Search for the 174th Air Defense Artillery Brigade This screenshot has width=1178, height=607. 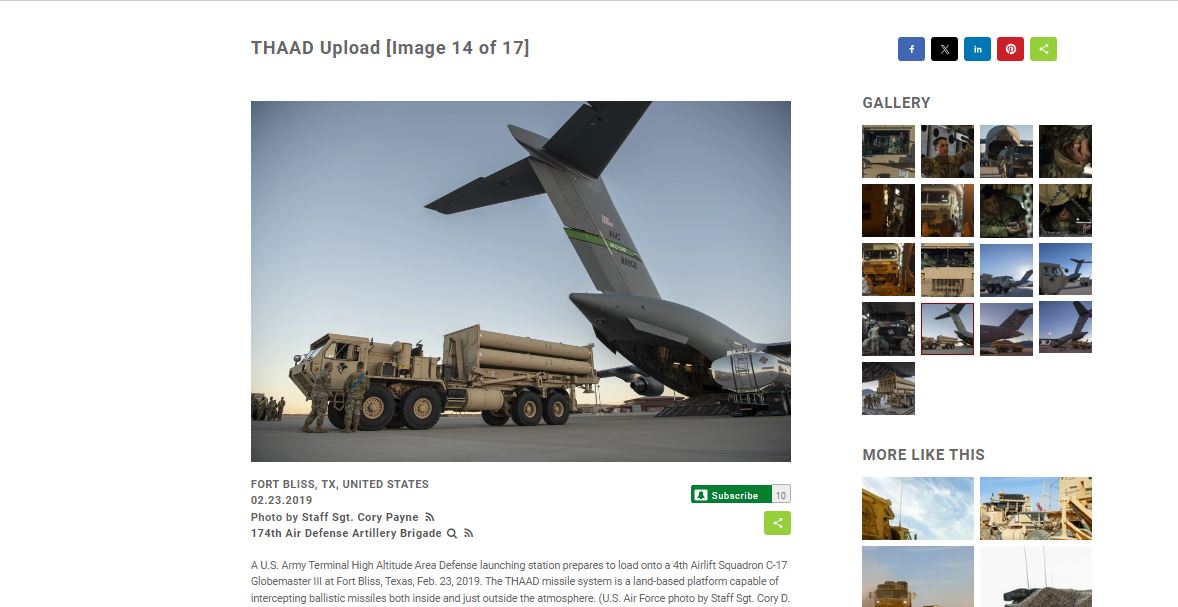pyautogui.click(x=452, y=533)
